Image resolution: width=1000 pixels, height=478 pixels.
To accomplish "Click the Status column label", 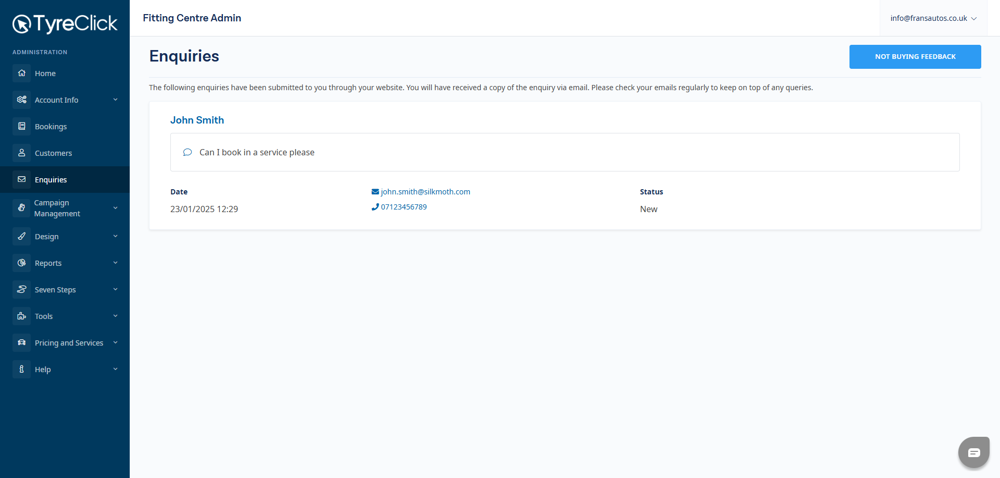I will pos(651,192).
